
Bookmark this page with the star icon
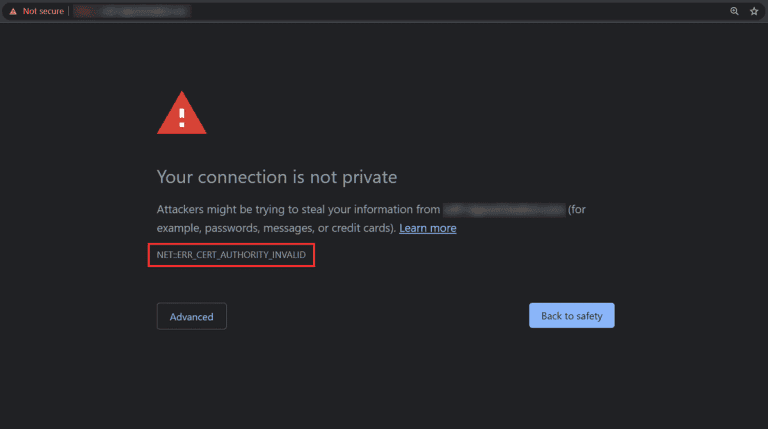click(754, 11)
